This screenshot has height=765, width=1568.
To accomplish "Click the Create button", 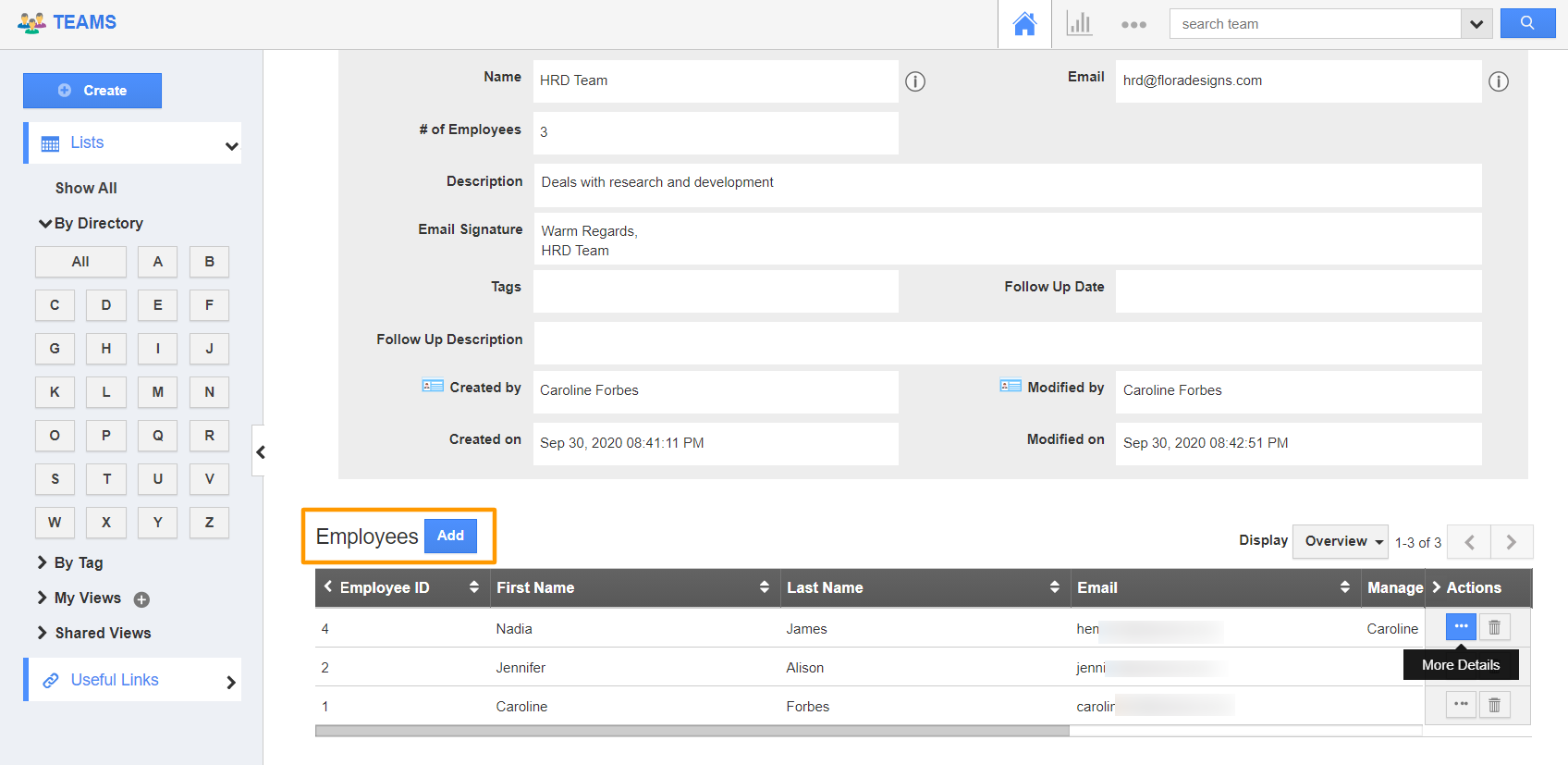I will (92, 91).
